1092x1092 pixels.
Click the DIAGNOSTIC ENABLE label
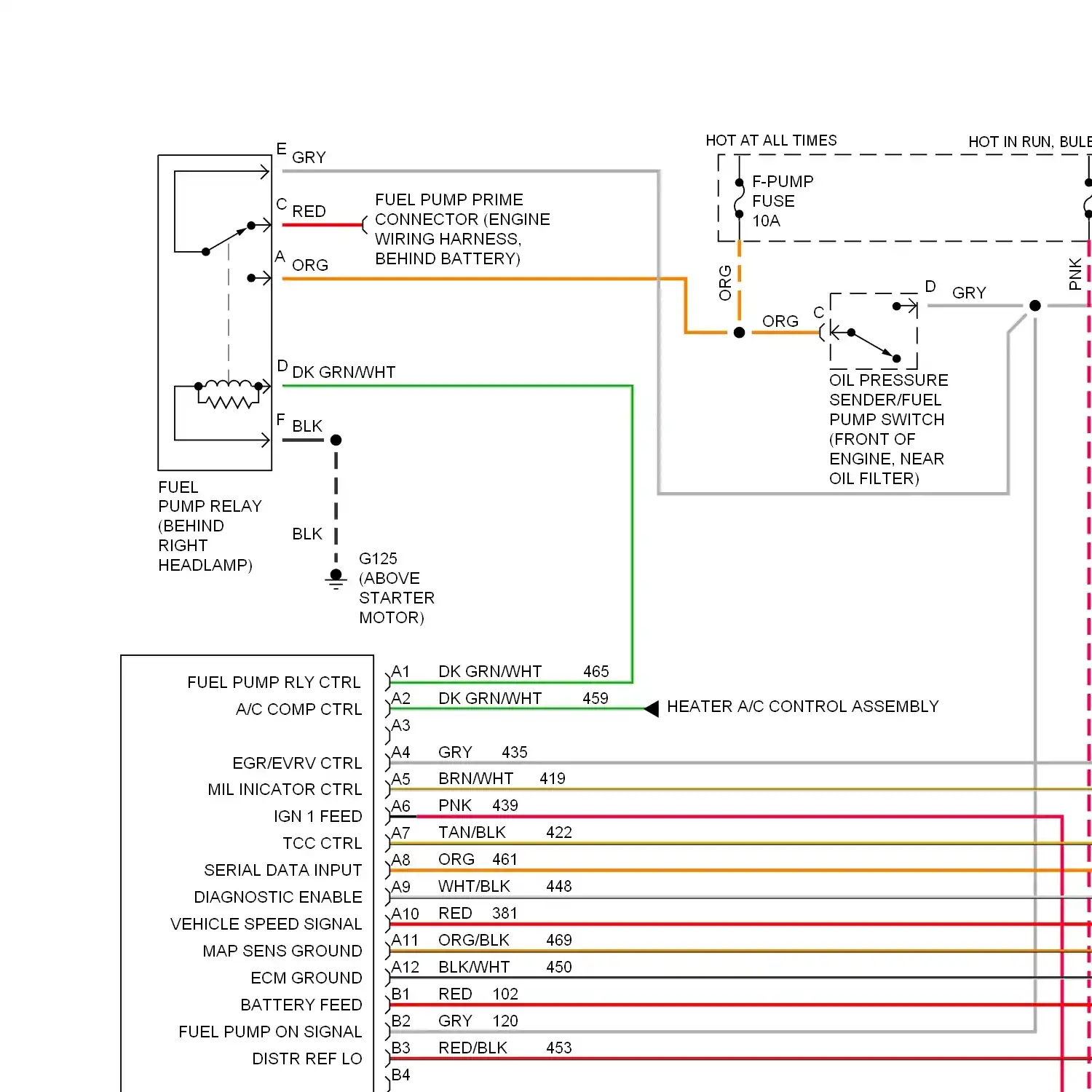277,897
